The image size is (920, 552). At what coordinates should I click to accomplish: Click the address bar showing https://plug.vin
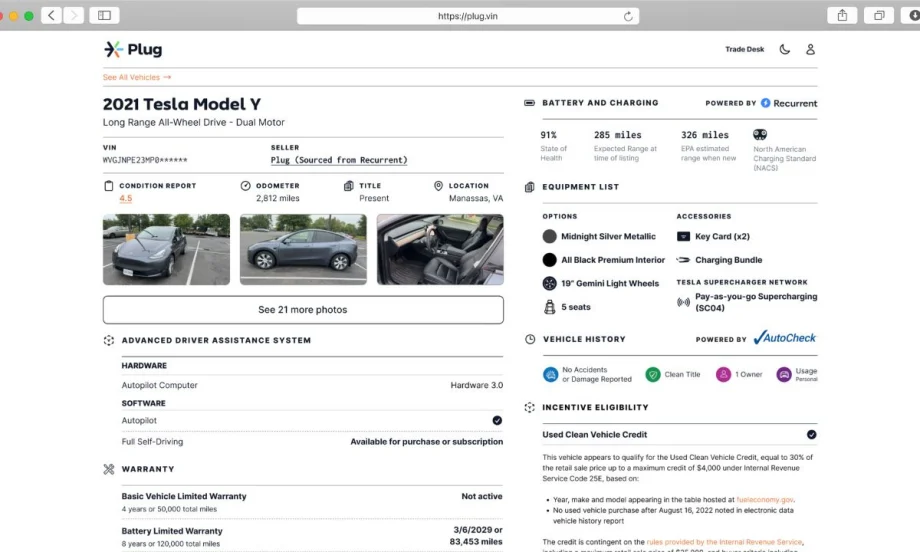click(468, 16)
